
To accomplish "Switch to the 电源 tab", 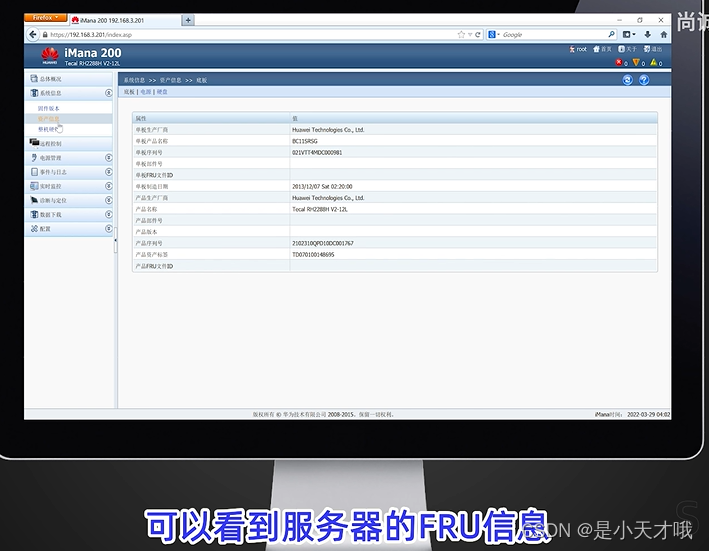I will (x=146, y=92).
